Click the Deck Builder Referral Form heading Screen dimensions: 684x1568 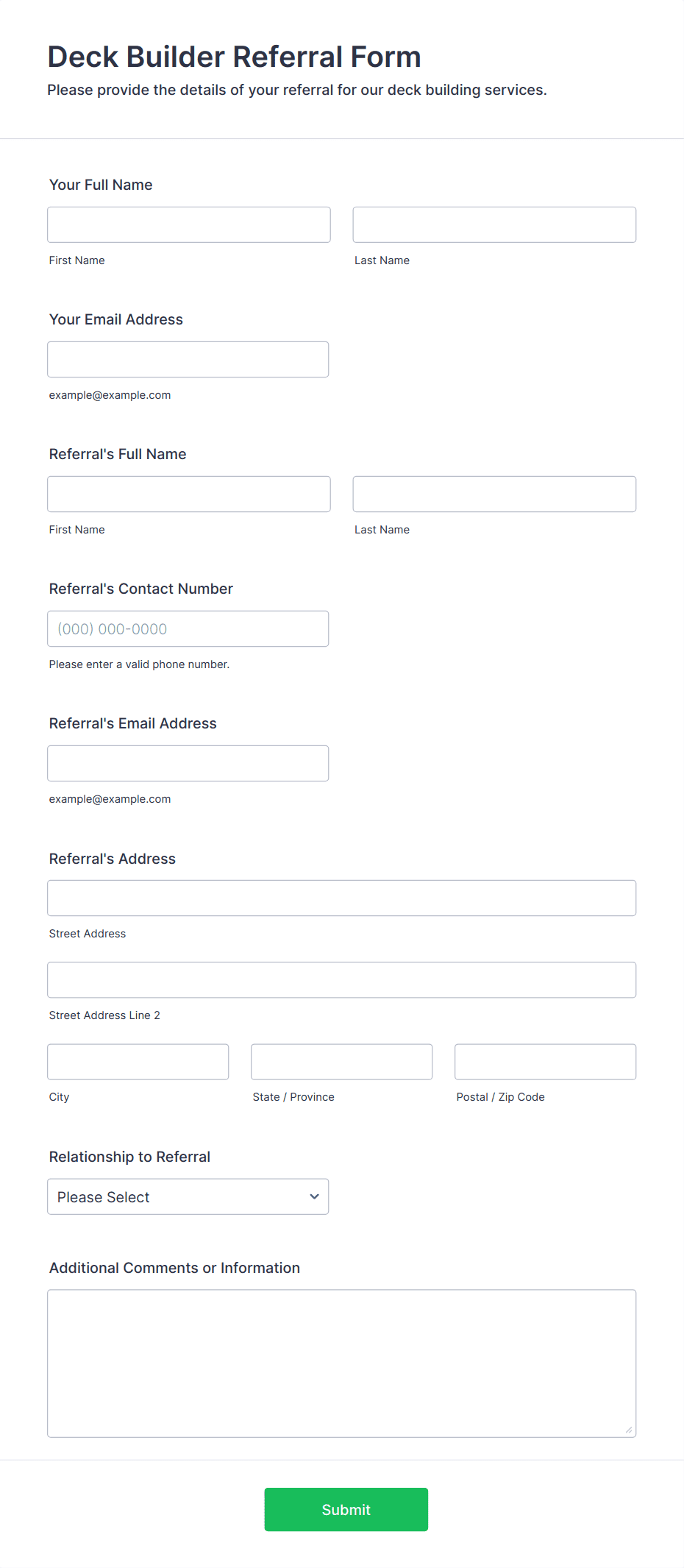tap(234, 57)
